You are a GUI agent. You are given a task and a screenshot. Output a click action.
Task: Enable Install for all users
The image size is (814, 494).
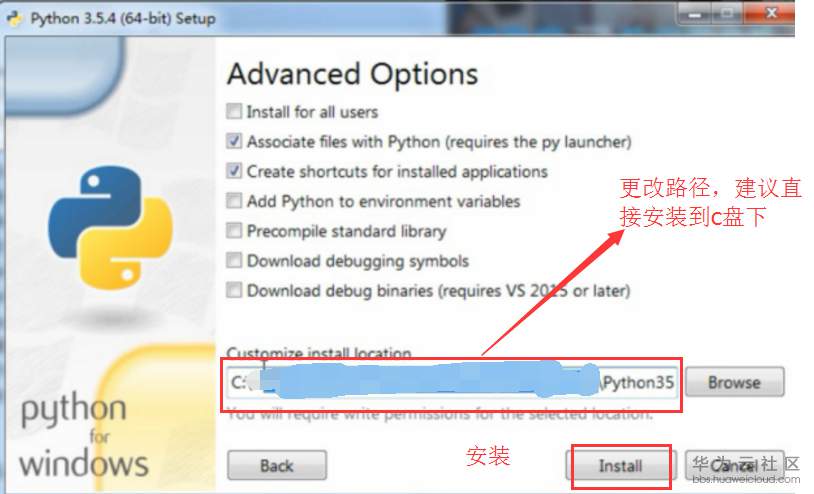234,111
